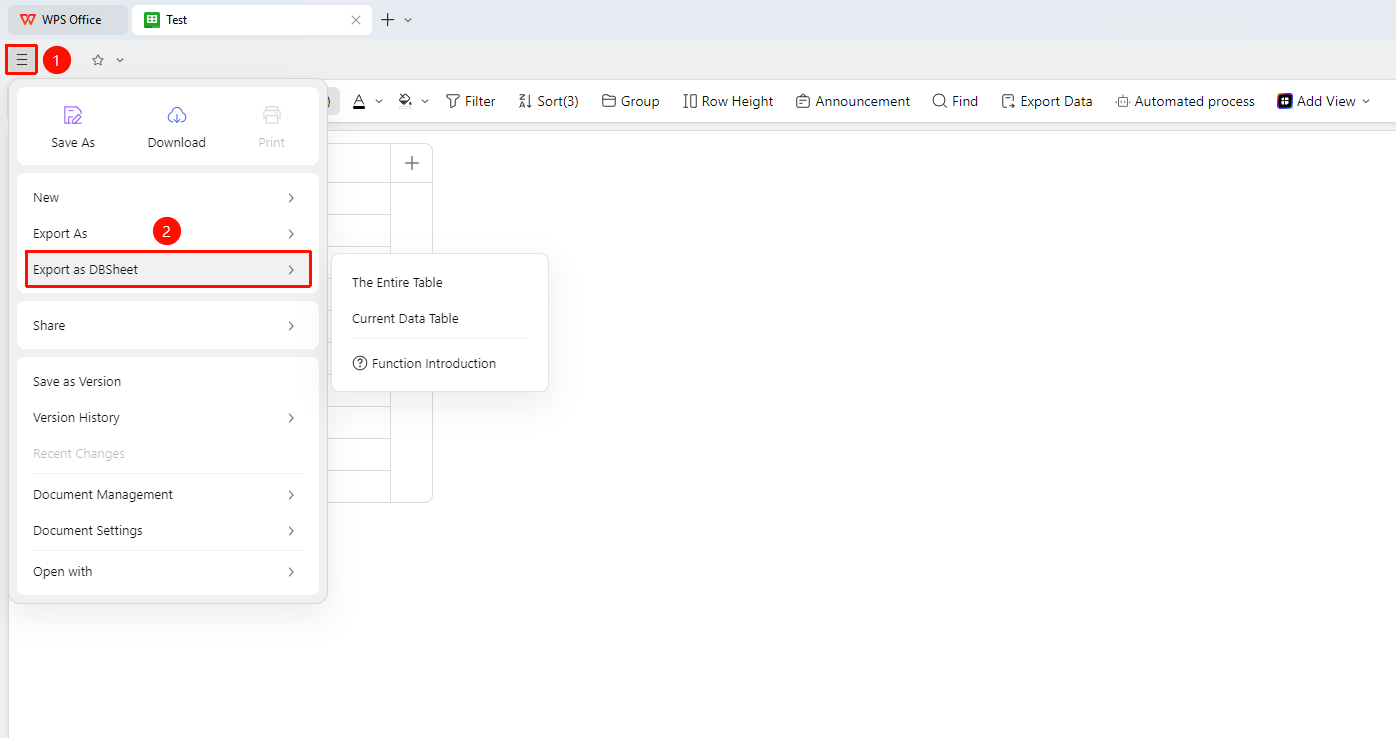Viewport: 1396px width, 738px height.
Task: Click Export Data in the toolbar
Action: 1047,101
